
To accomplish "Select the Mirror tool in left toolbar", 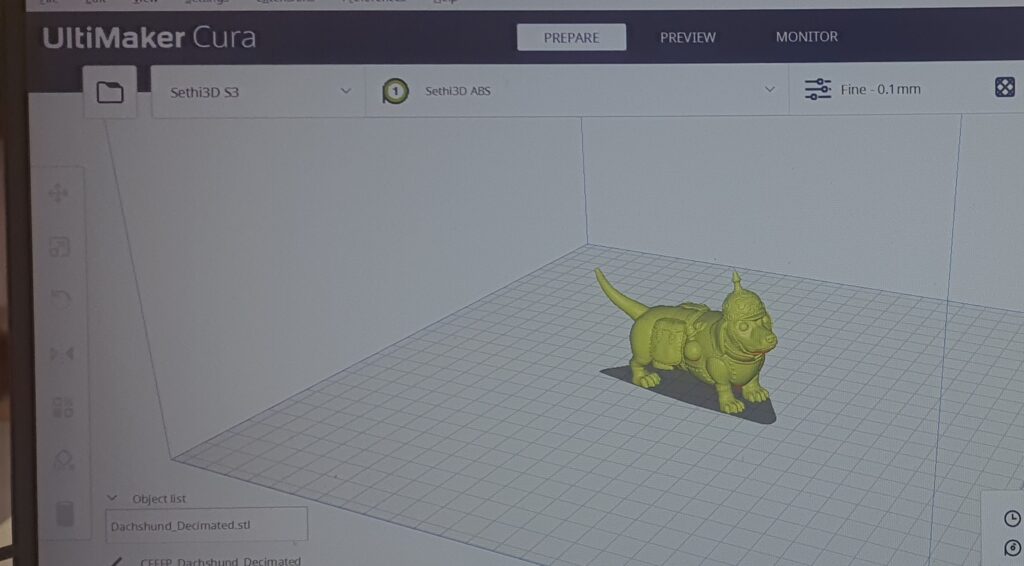I will (61, 354).
